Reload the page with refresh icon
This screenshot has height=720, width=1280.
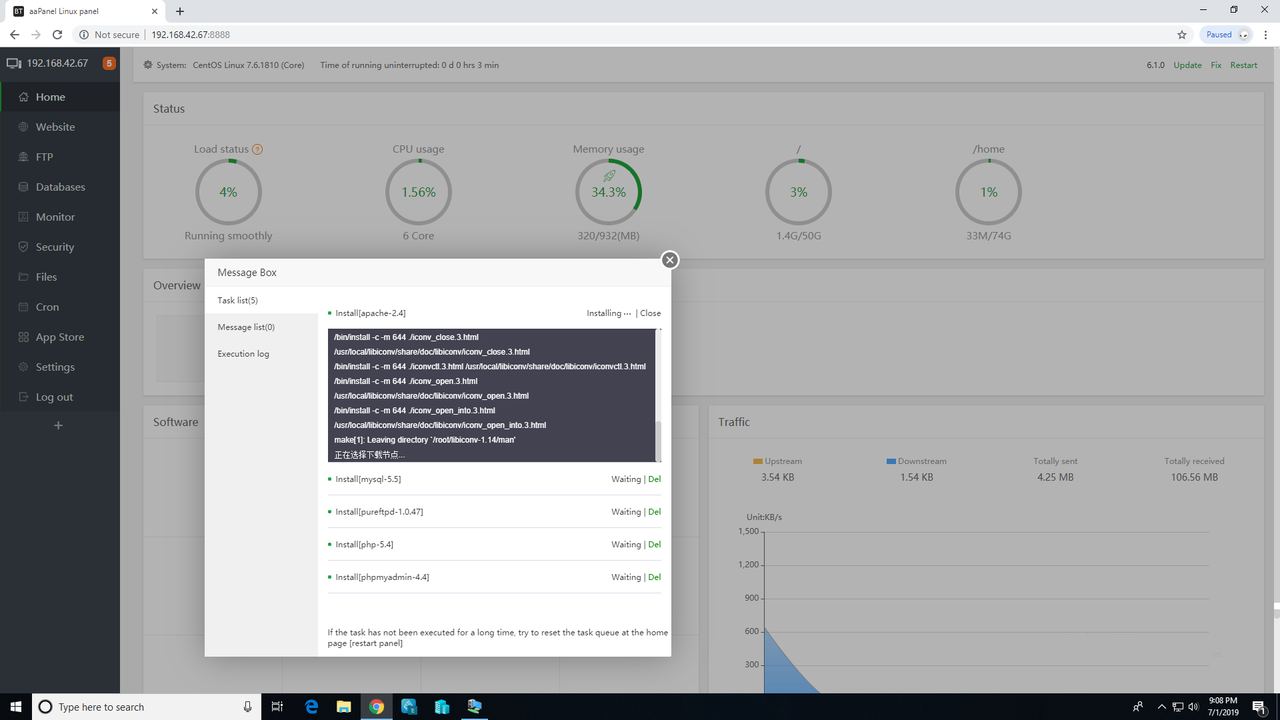57,34
